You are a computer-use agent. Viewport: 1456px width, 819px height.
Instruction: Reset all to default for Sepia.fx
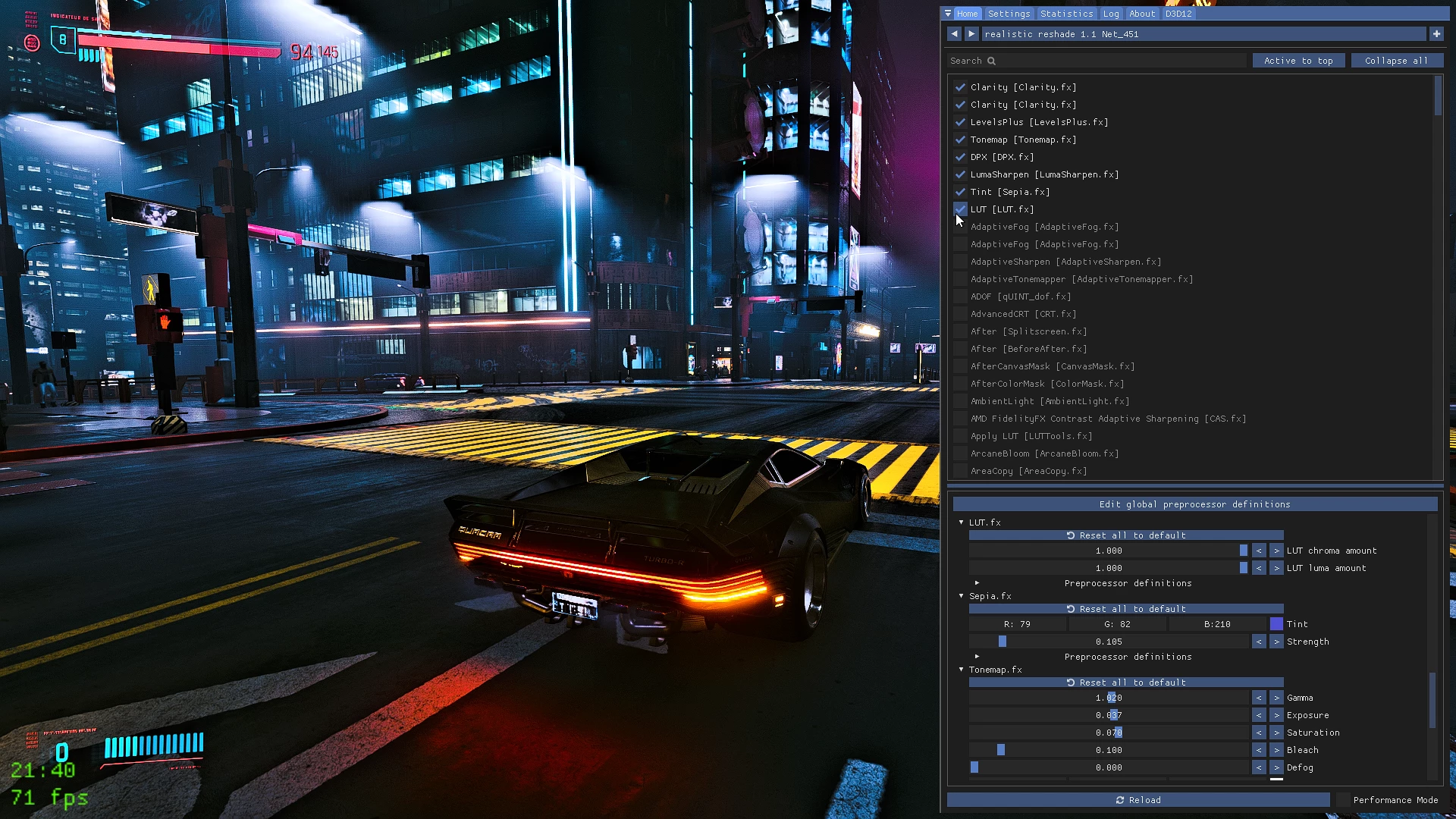coord(1126,609)
